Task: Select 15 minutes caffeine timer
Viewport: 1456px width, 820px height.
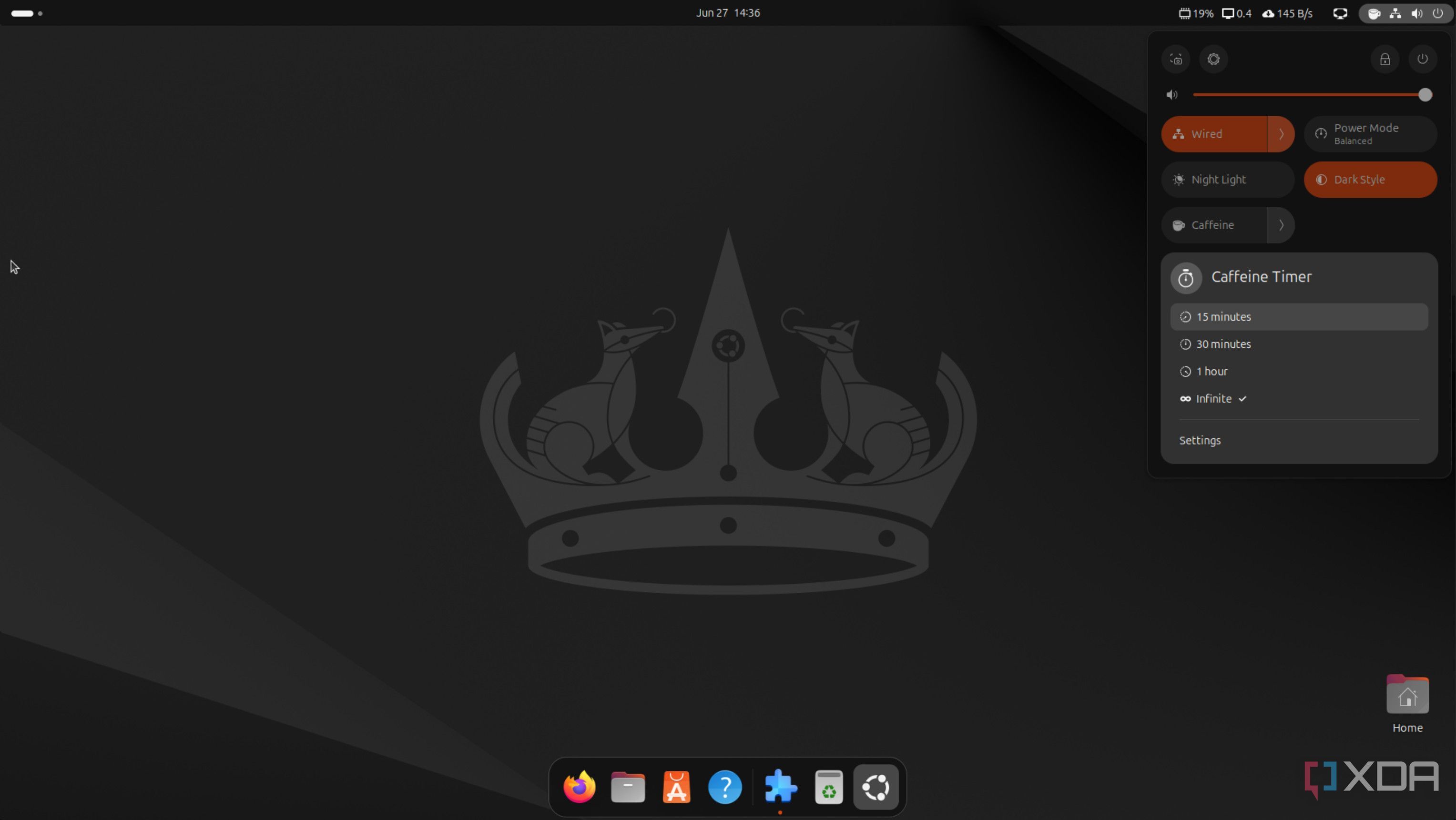Action: (x=1298, y=317)
